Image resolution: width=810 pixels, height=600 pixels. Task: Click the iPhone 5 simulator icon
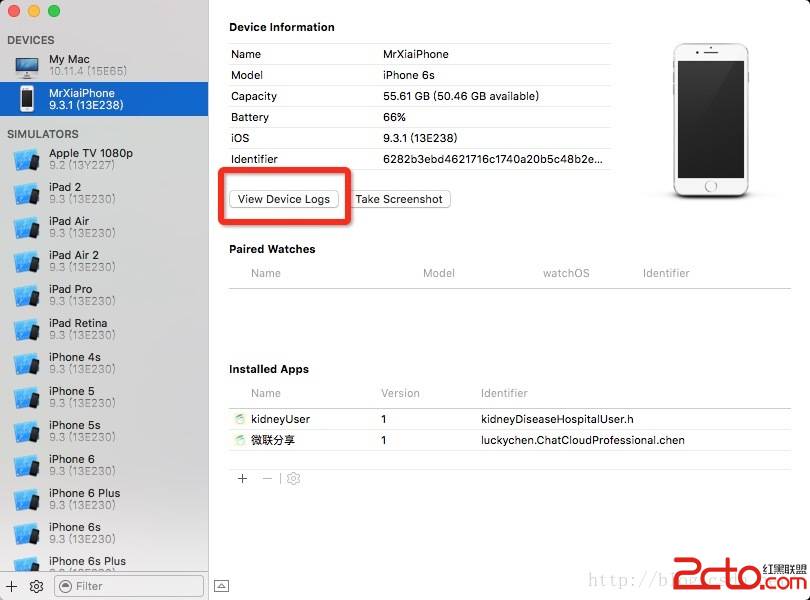click(27, 397)
